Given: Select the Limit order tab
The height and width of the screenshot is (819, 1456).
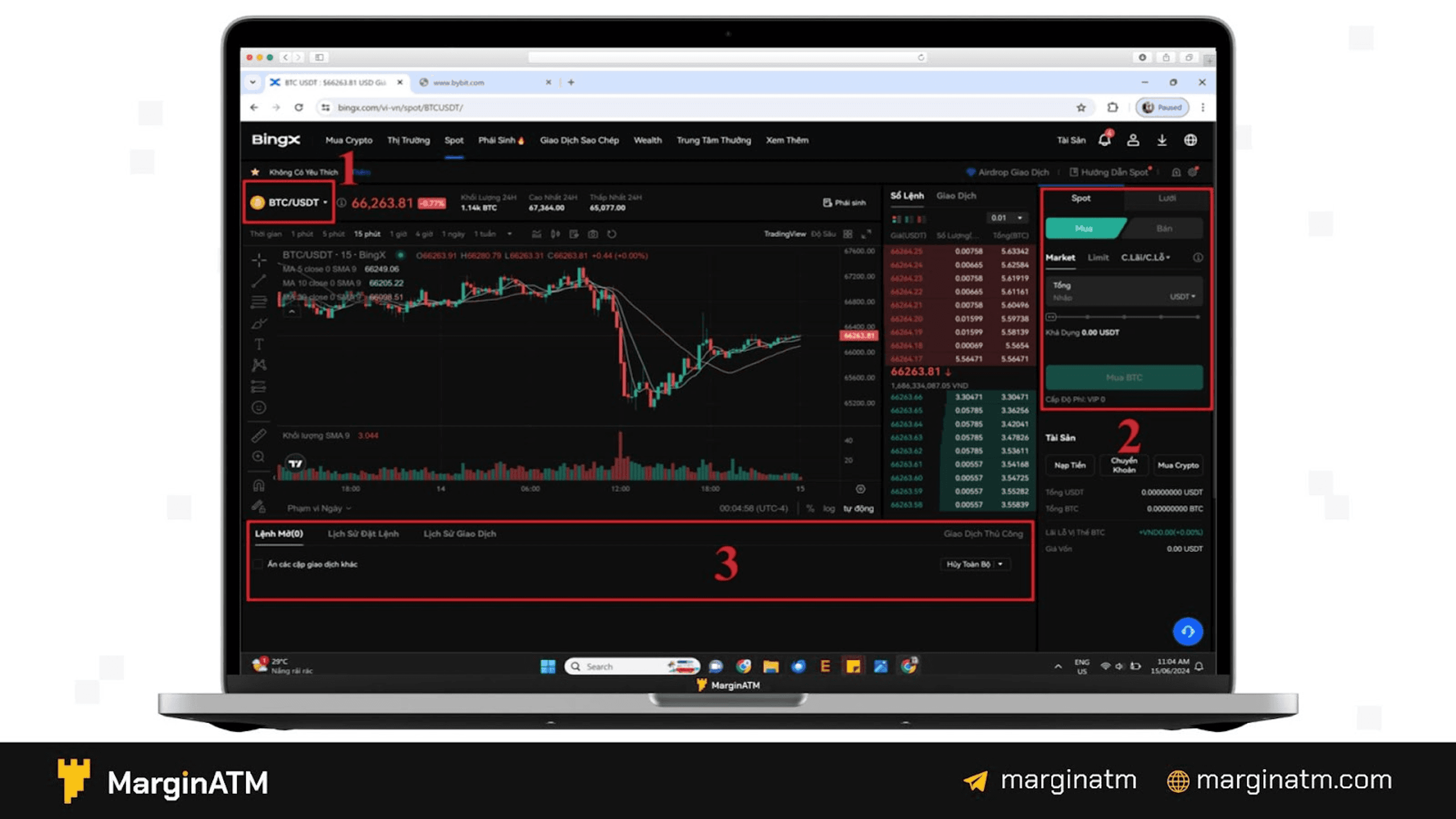Looking at the screenshot, I should [1098, 258].
